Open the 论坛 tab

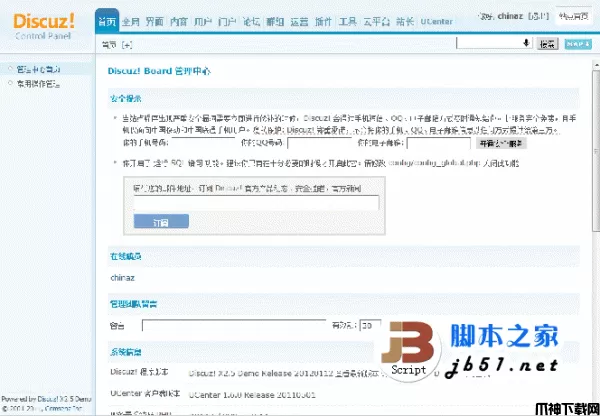[x=251, y=22]
